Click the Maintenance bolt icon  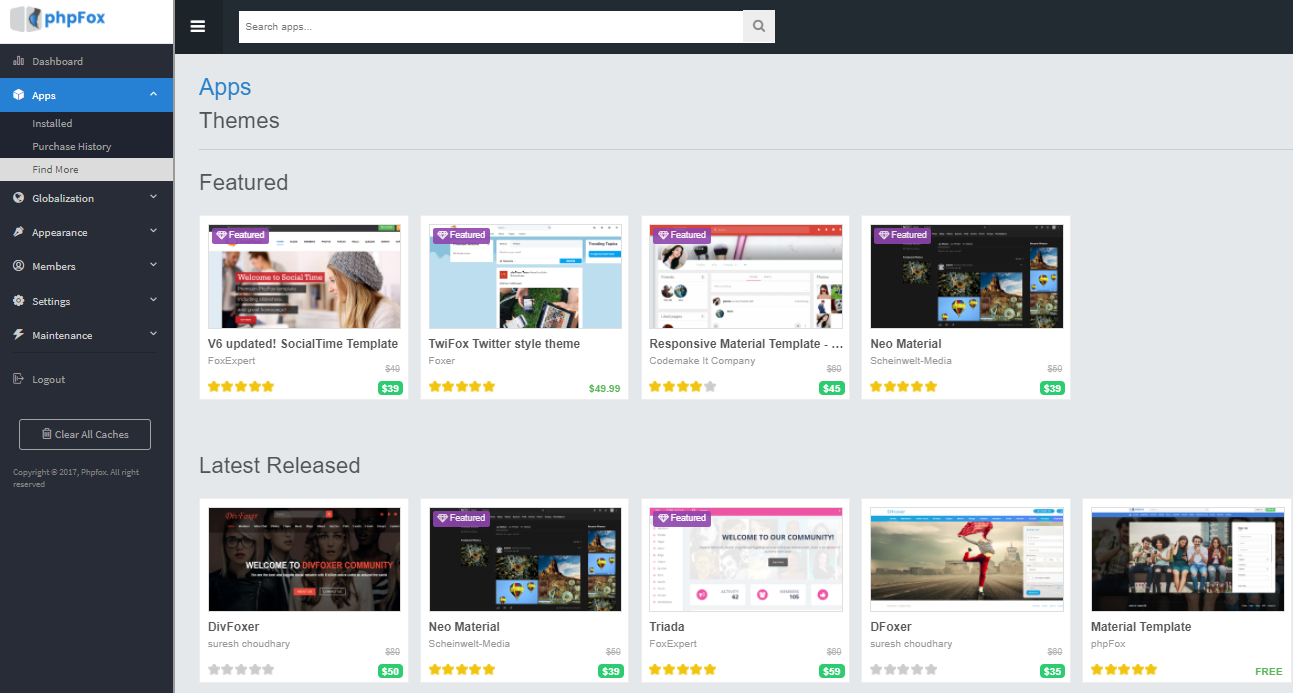(x=18, y=335)
